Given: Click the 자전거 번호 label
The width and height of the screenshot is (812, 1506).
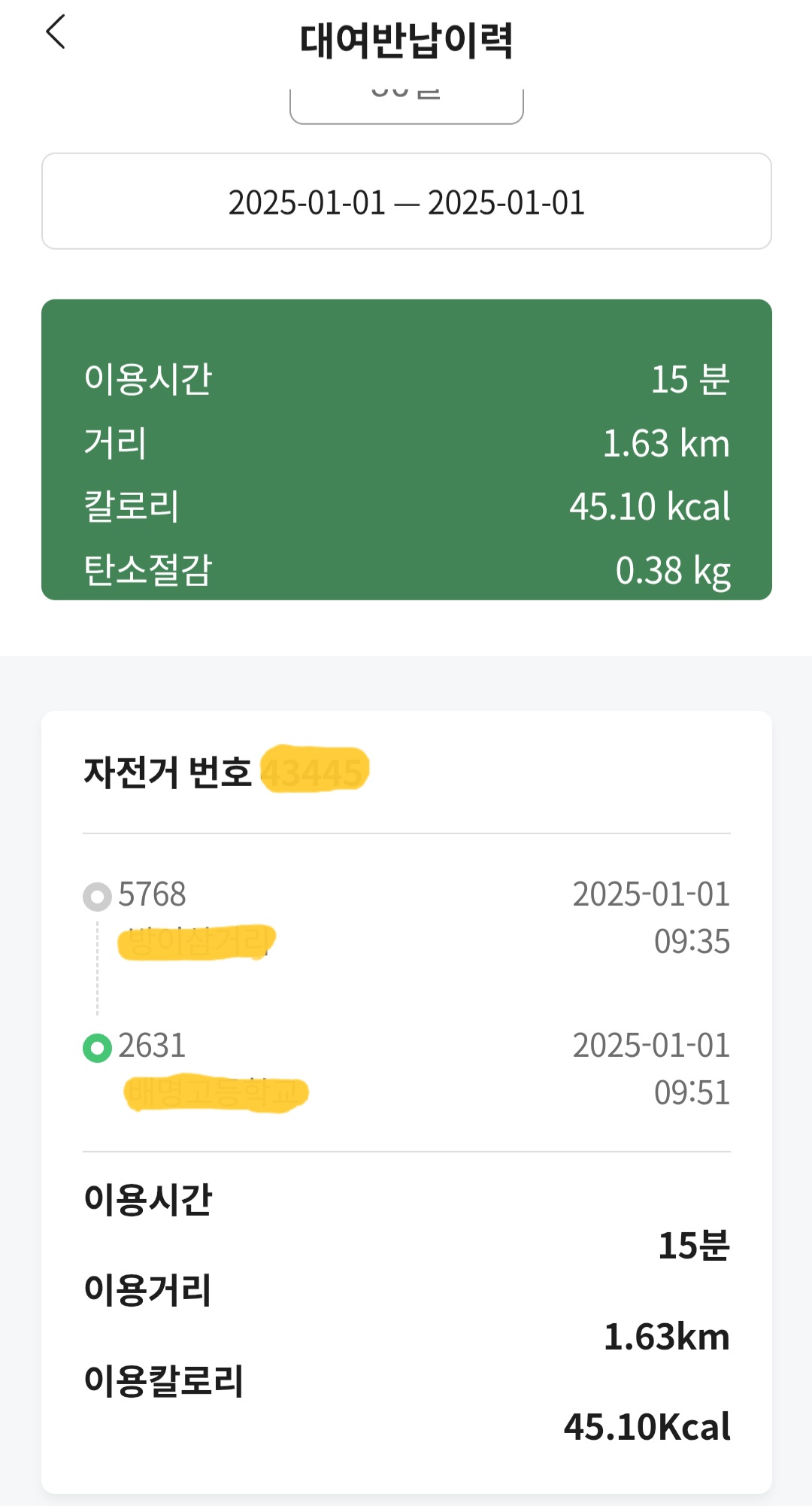Looking at the screenshot, I should (167, 772).
